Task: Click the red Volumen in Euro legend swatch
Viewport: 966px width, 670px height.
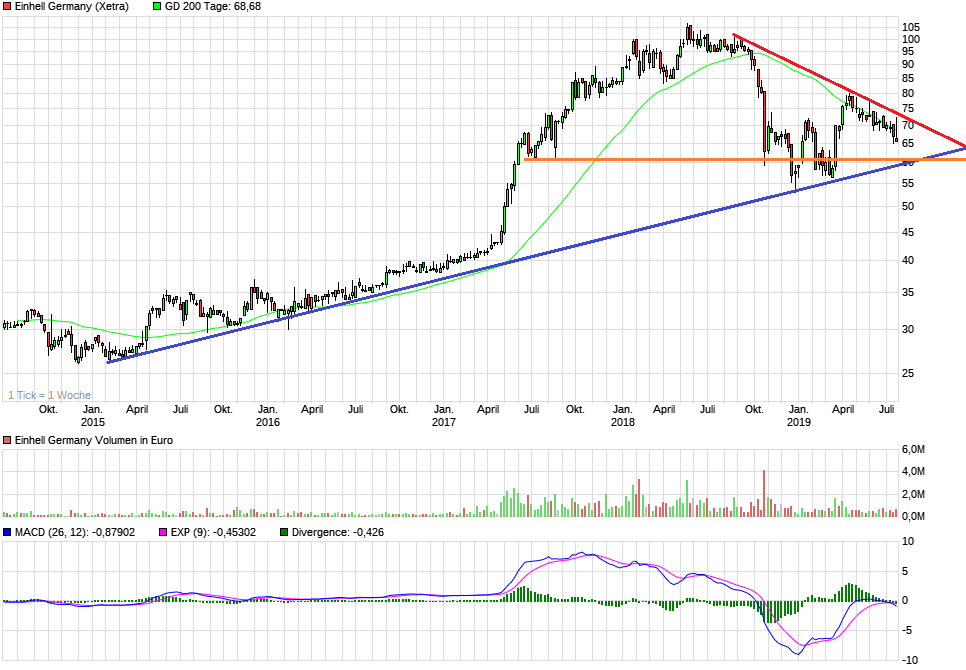Action: click(7, 441)
